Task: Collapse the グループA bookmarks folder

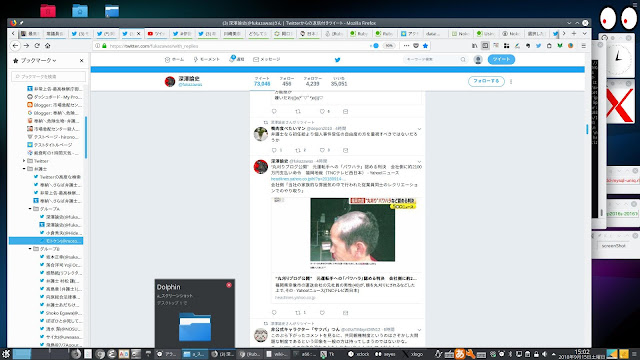Action: tap(30, 209)
